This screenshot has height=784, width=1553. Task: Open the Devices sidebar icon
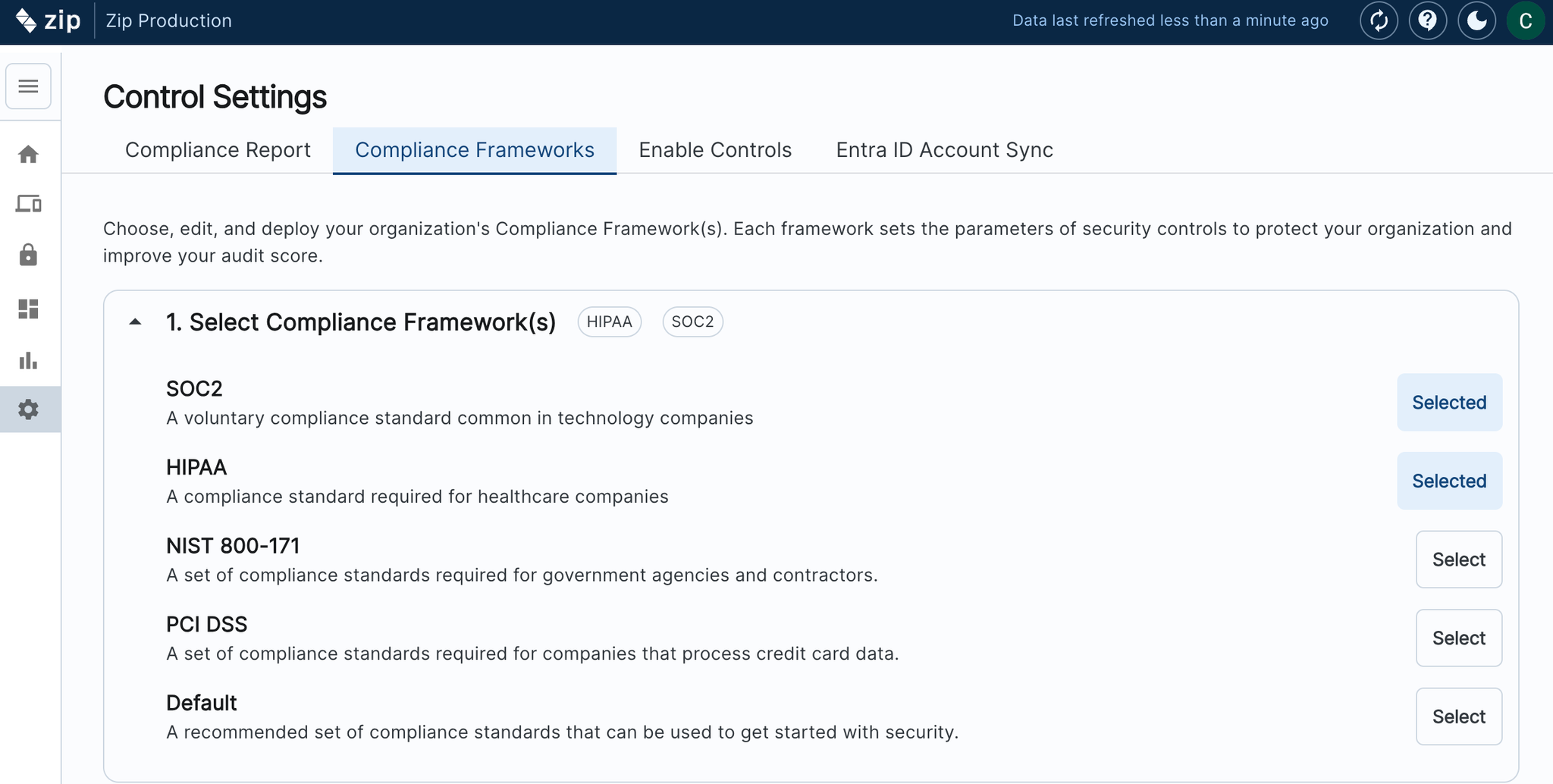click(x=28, y=204)
